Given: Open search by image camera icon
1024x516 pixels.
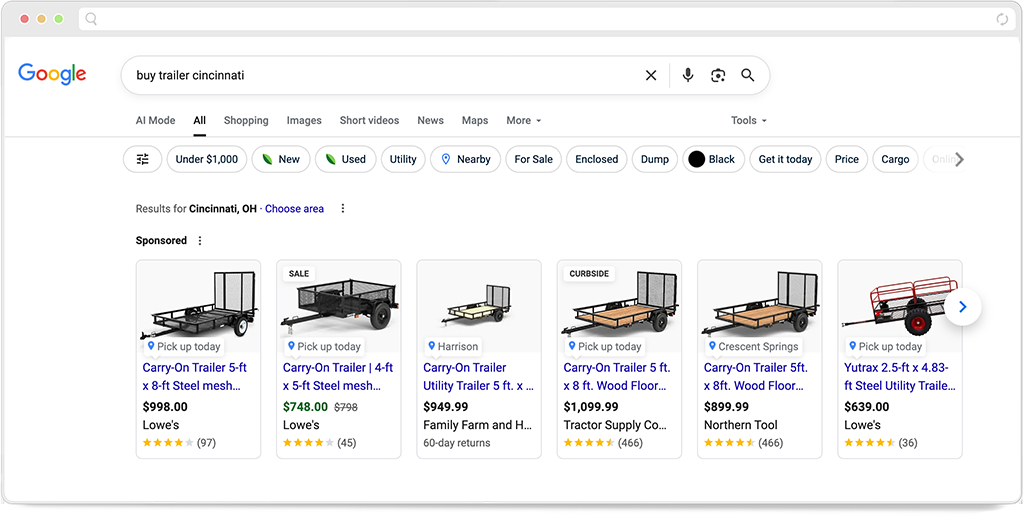Looking at the screenshot, I should pyautogui.click(x=717, y=75).
